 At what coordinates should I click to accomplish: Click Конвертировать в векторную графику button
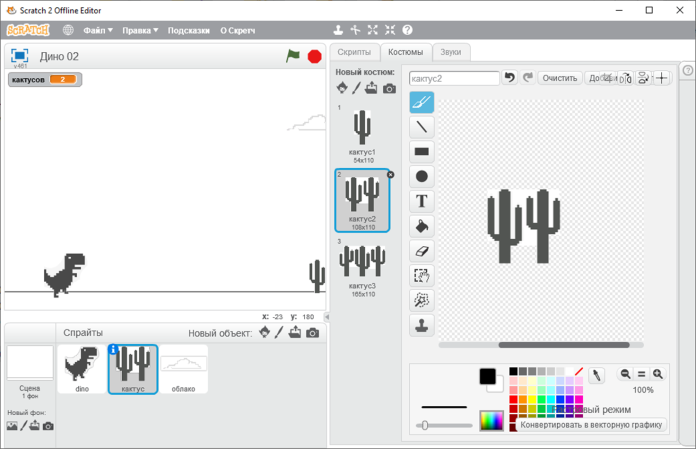click(591, 425)
